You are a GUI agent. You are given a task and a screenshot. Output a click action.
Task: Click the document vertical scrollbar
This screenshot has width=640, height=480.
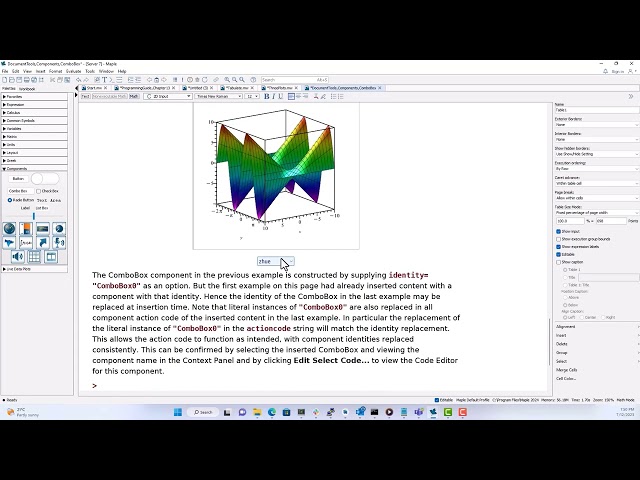[x=550, y=342]
